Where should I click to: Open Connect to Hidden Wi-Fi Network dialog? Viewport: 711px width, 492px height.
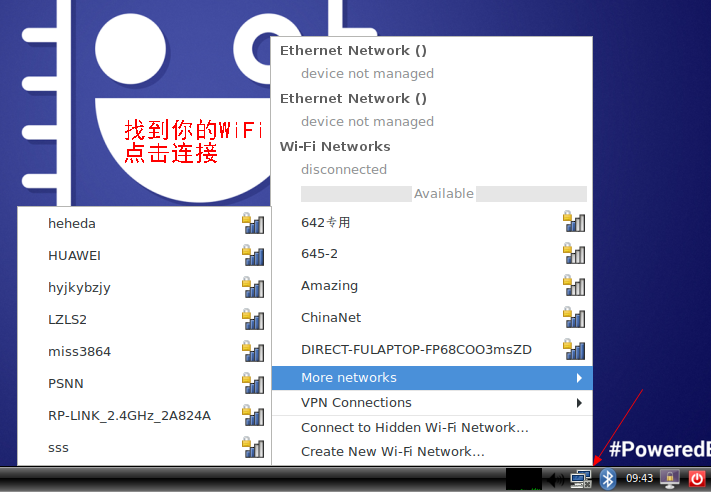point(432,428)
